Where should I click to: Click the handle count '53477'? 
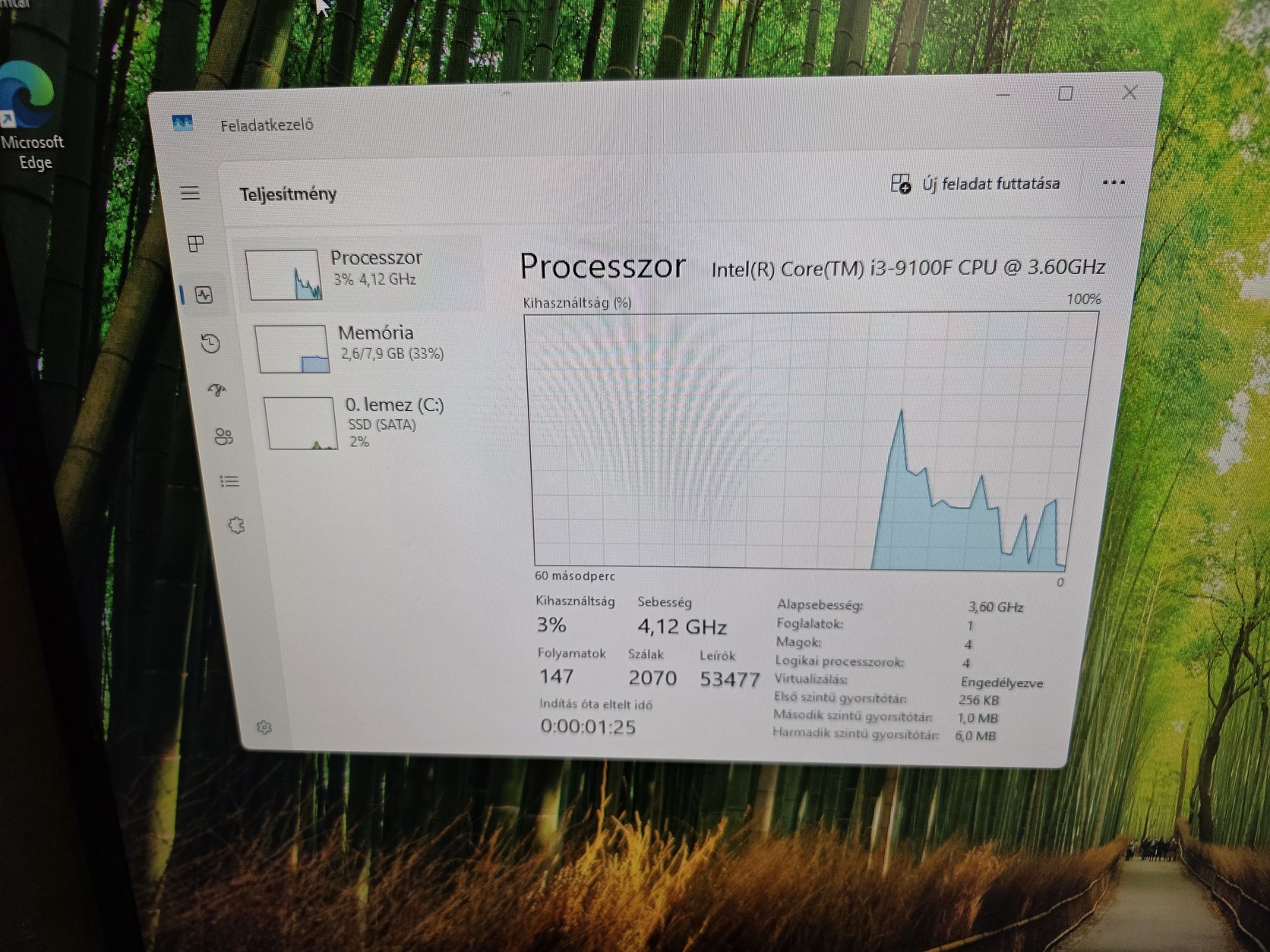click(x=729, y=679)
